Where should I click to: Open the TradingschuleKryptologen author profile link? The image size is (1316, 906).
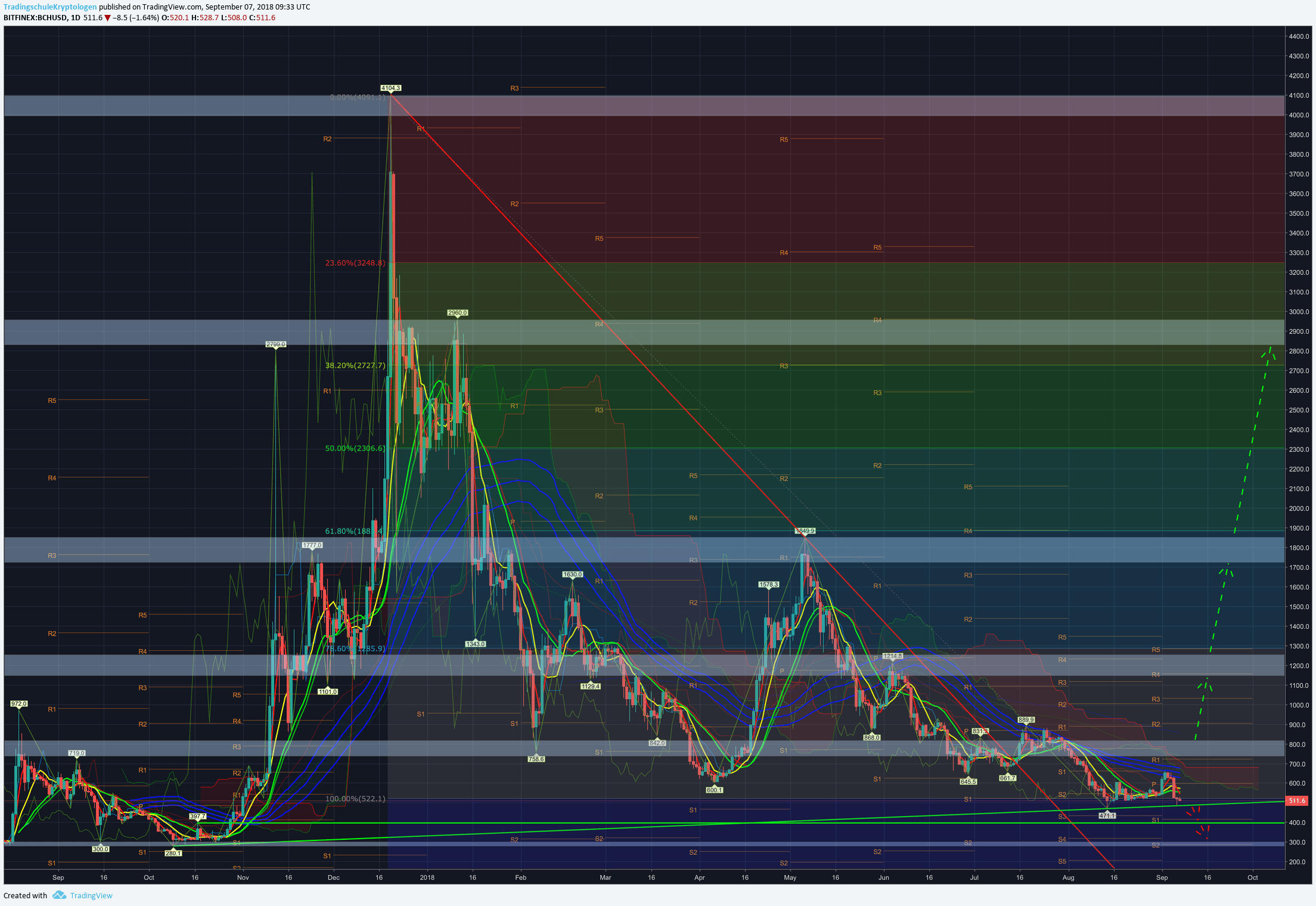[x=50, y=7]
